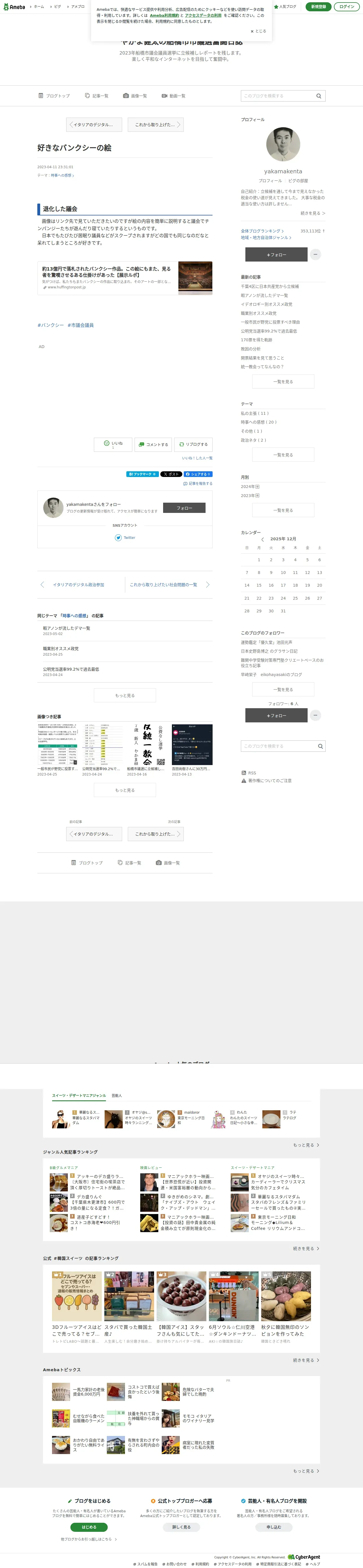Viewport: 363px width, 1568px height.
Task: Open the 著作権についてのご注意 warning link
Action: [267, 780]
